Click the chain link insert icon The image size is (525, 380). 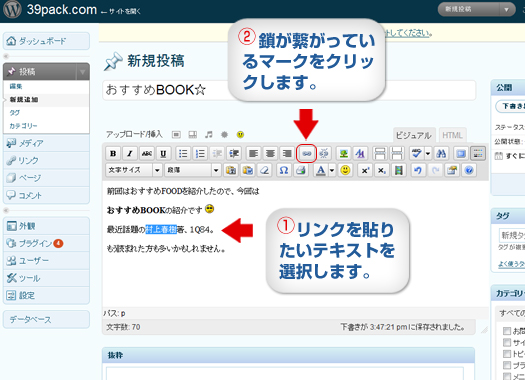pyautogui.click(x=306, y=153)
